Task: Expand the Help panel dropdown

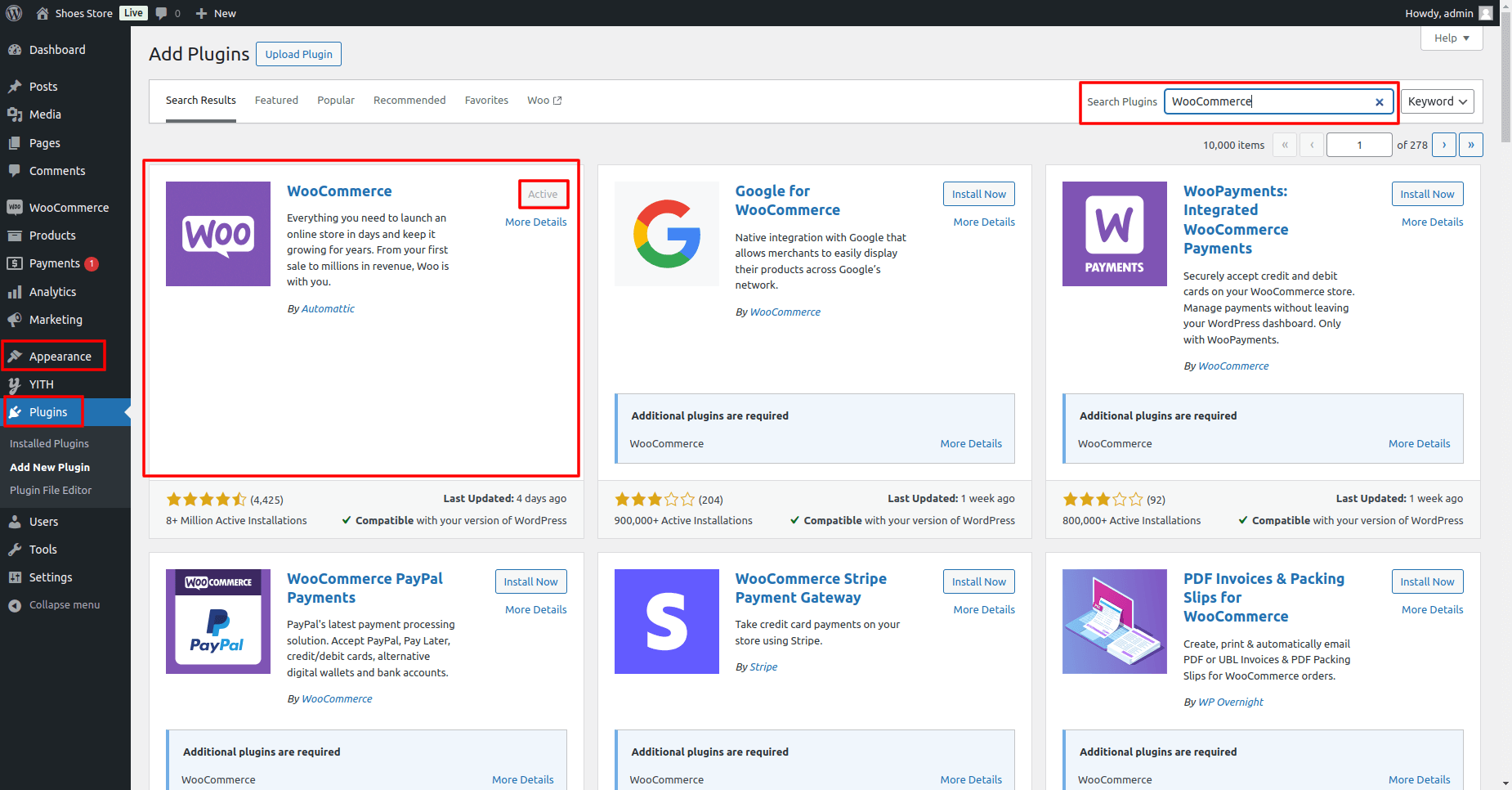Action: [x=1452, y=38]
